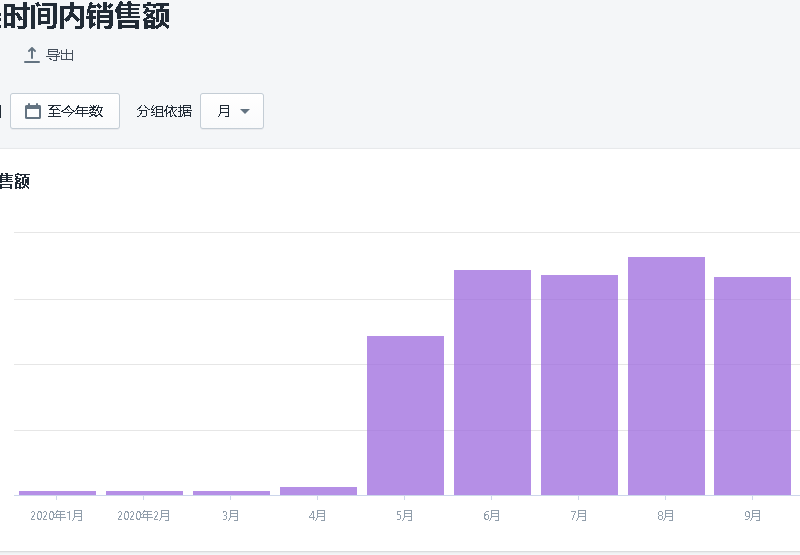Click the 7月 purple bar
Screen dimensions: 800x555
click(580, 385)
